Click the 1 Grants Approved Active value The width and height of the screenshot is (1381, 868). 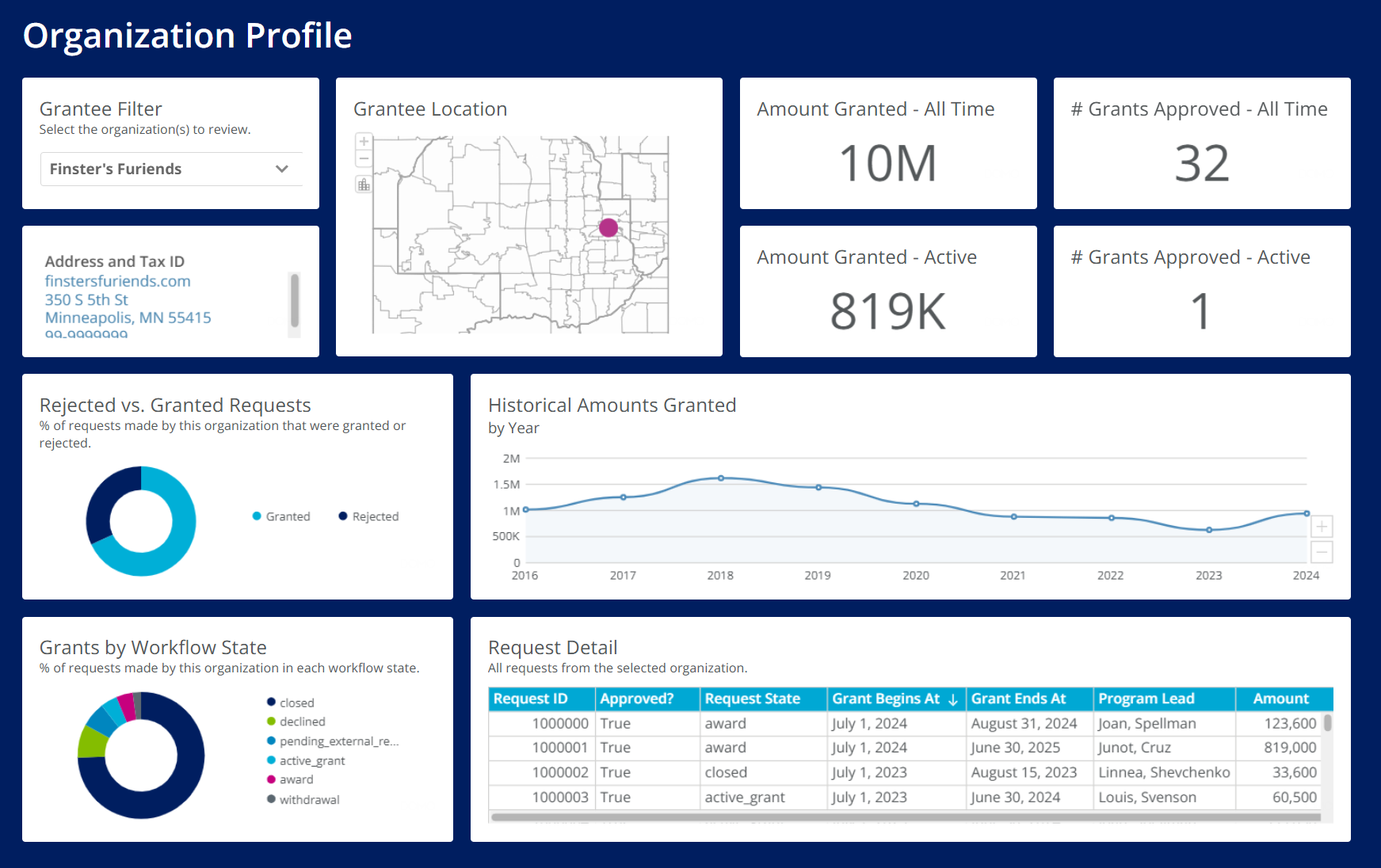pos(1202,311)
